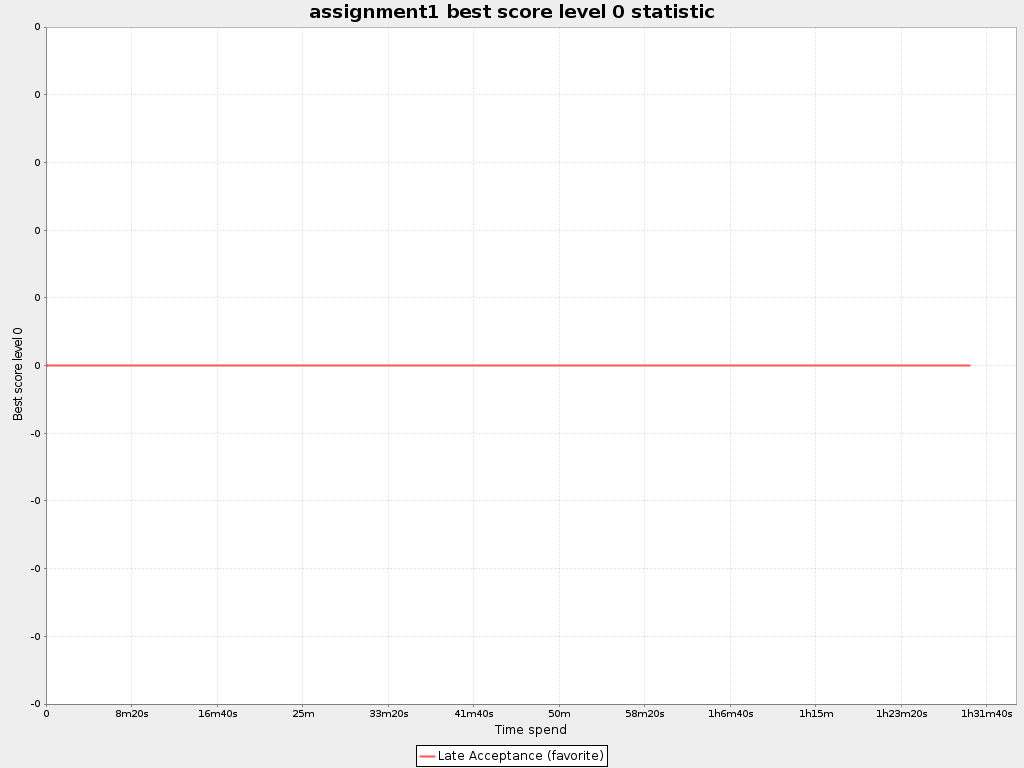Click the topmost y-axis 0 tick label
The height and width of the screenshot is (768, 1024).
pyautogui.click(x=37, y=27)
